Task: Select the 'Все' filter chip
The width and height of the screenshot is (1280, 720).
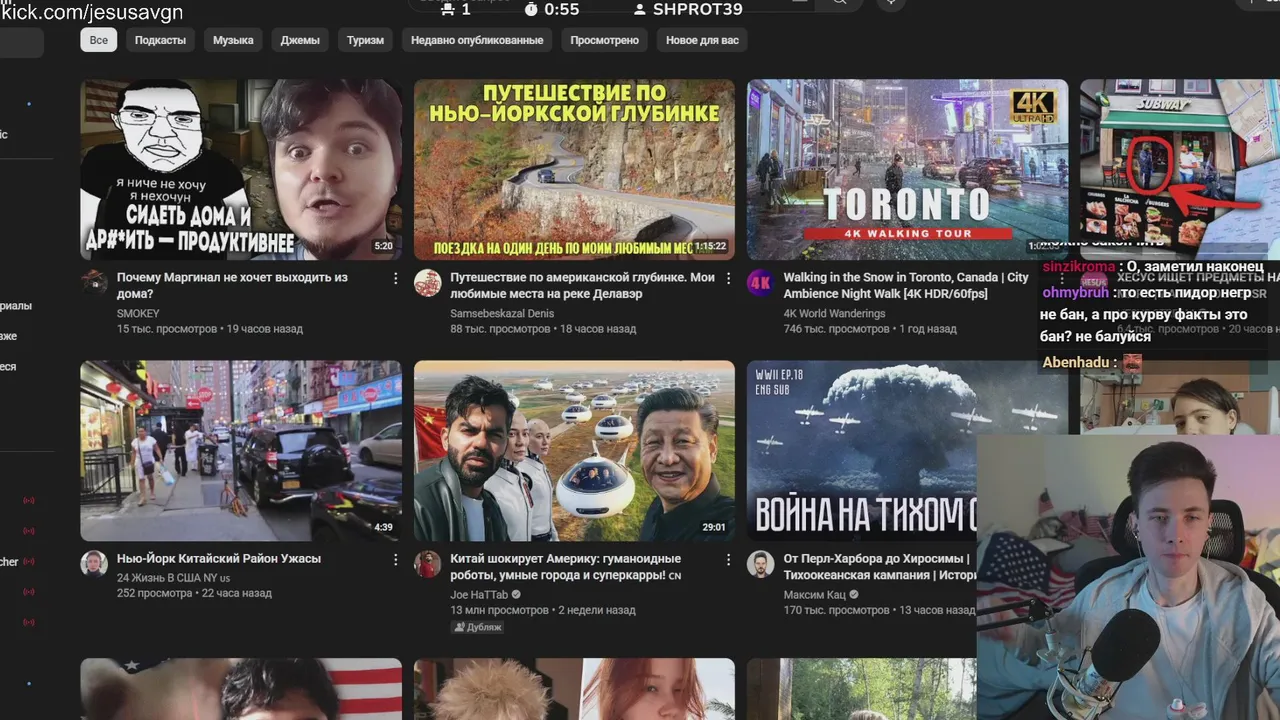Action: point(99,40)
